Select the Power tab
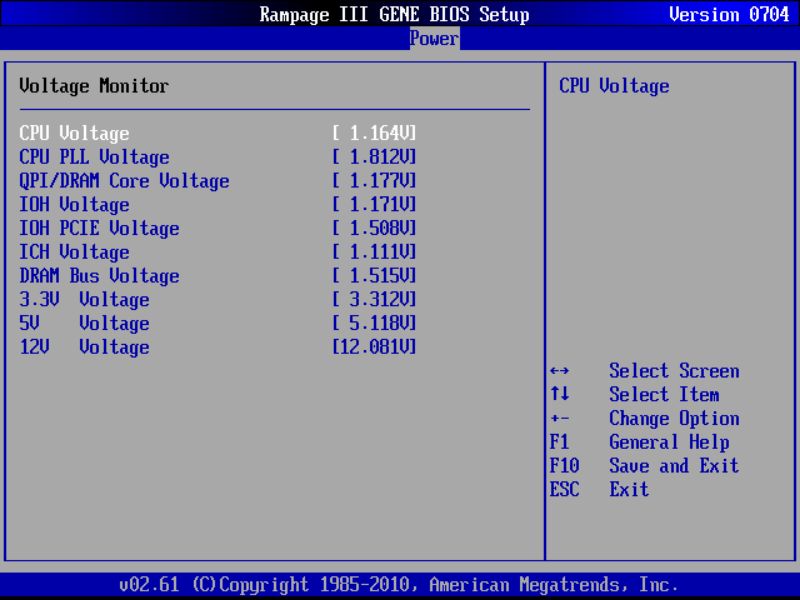800x600 pixels. pos(434,38)
